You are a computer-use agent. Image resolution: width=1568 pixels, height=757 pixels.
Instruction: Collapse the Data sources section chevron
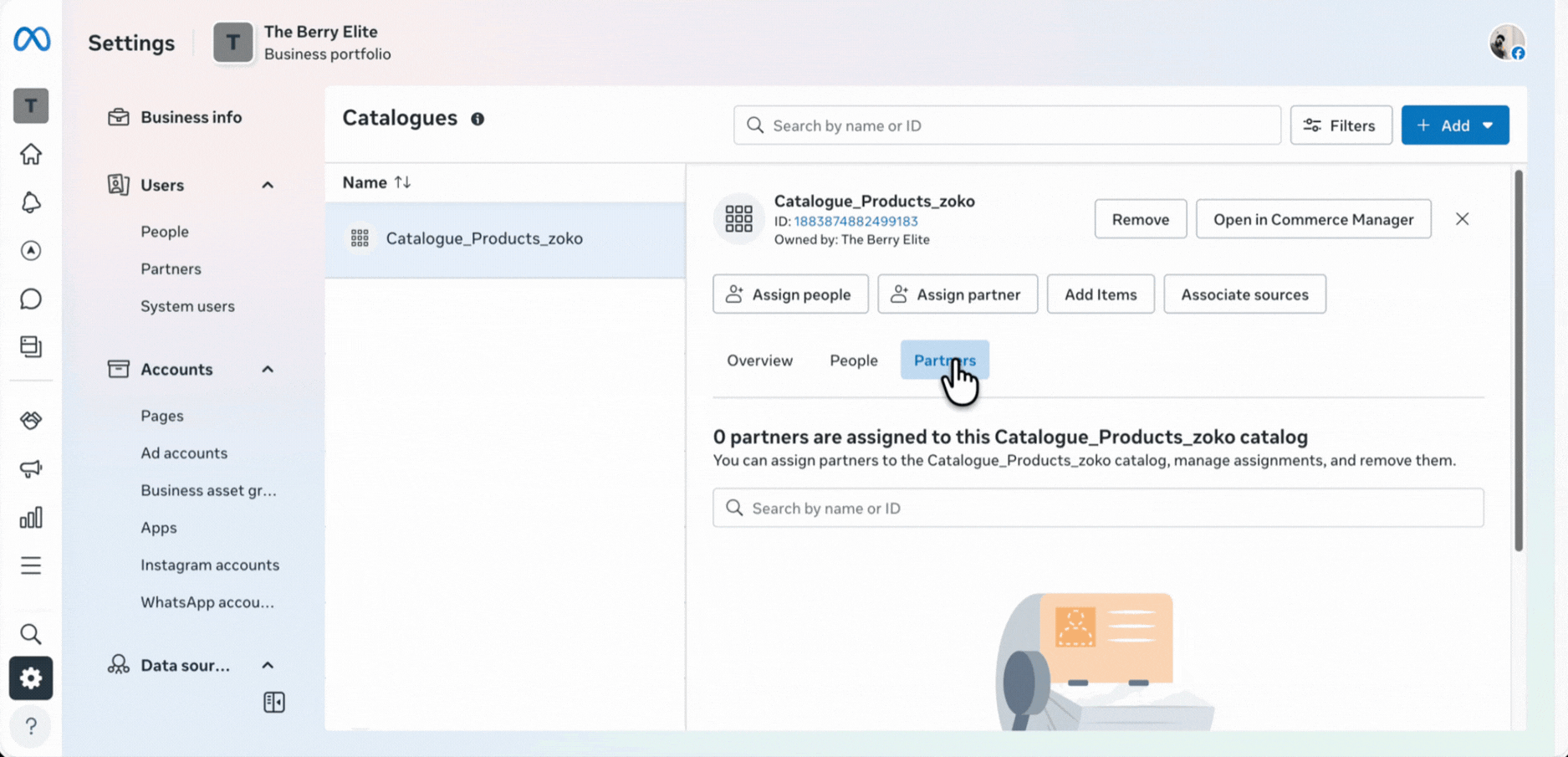[x=268, y=665]
